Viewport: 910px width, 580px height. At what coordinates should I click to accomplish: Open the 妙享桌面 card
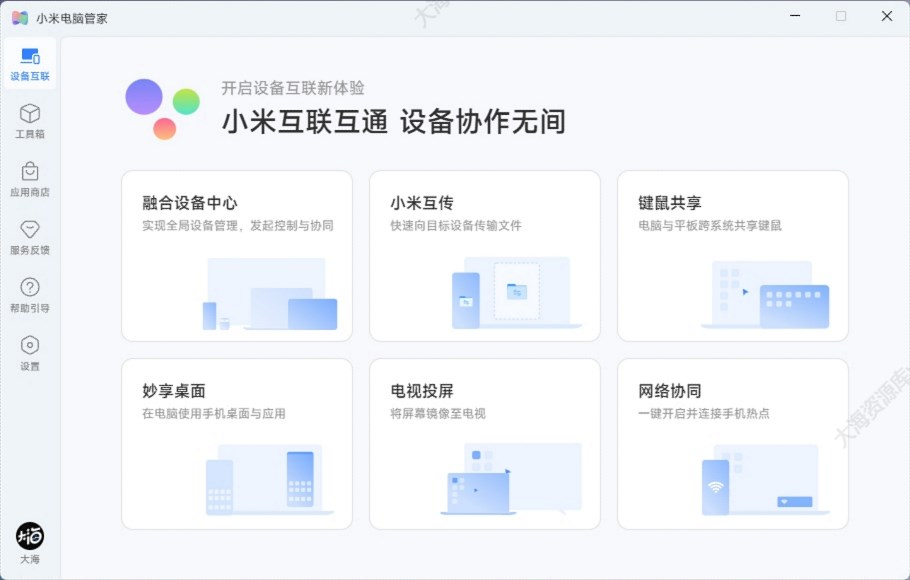pos(237,444)
